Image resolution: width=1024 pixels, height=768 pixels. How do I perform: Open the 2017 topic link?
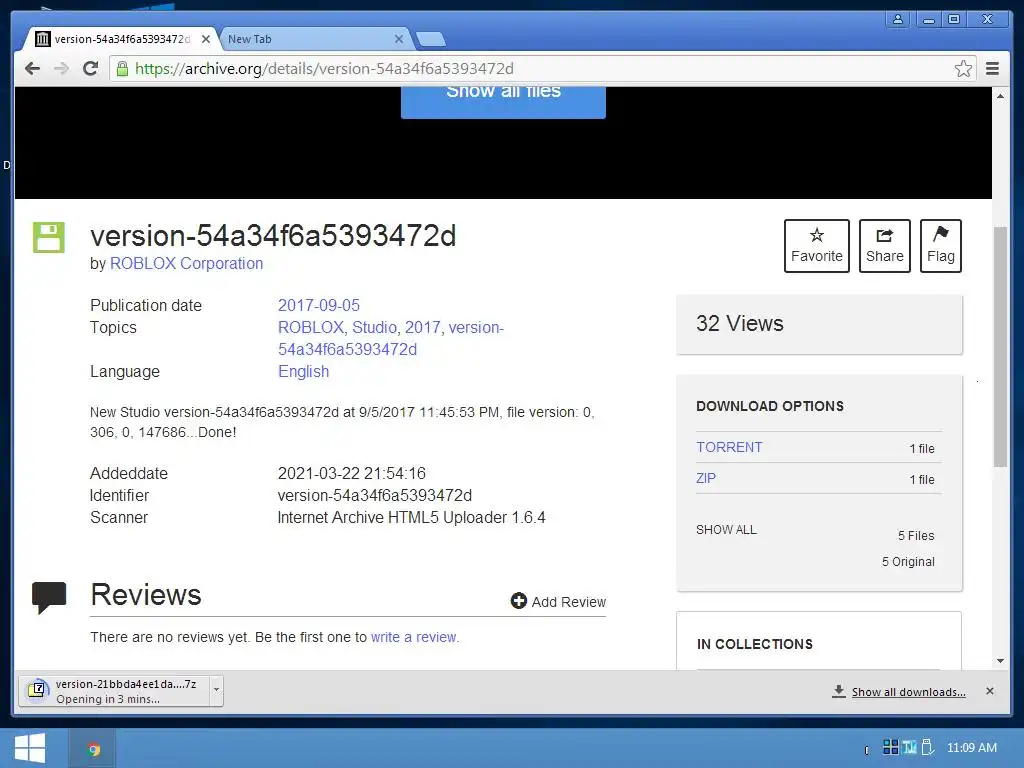423,327
